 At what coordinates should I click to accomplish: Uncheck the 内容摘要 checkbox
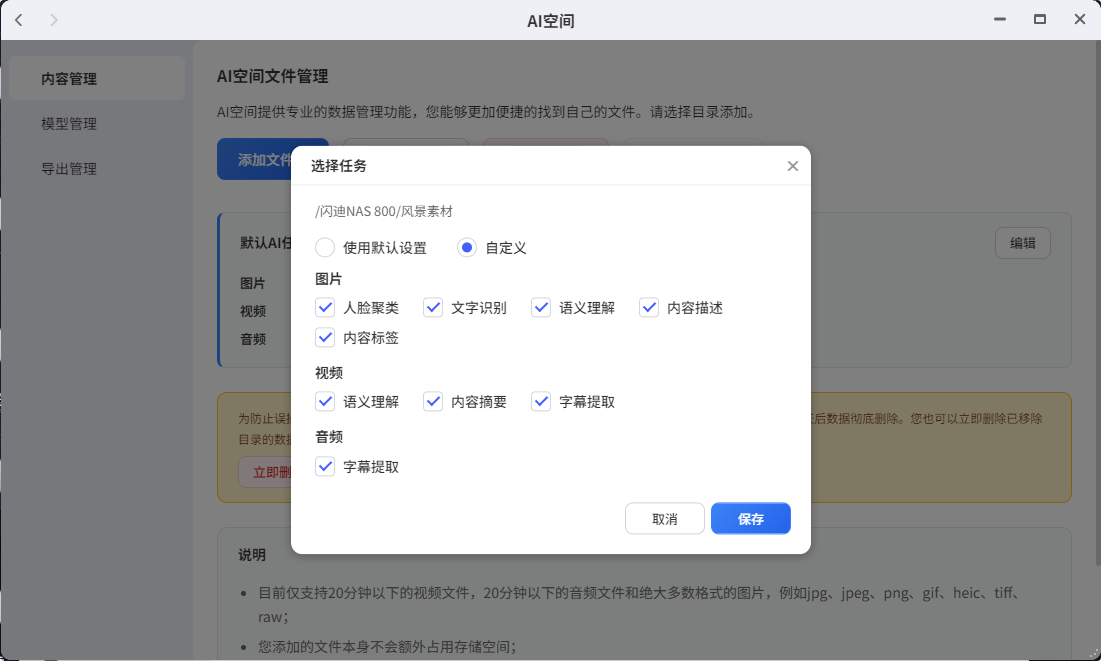(433, 402)
